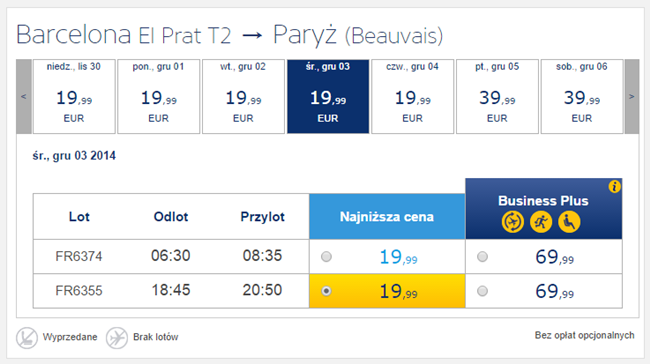Show later dates with right arrow
The image size is (650, 364).
[x=632, y=97]
